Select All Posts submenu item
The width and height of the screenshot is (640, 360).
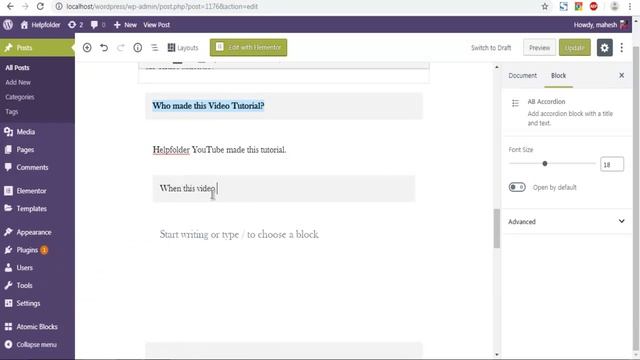pos(18,68)
